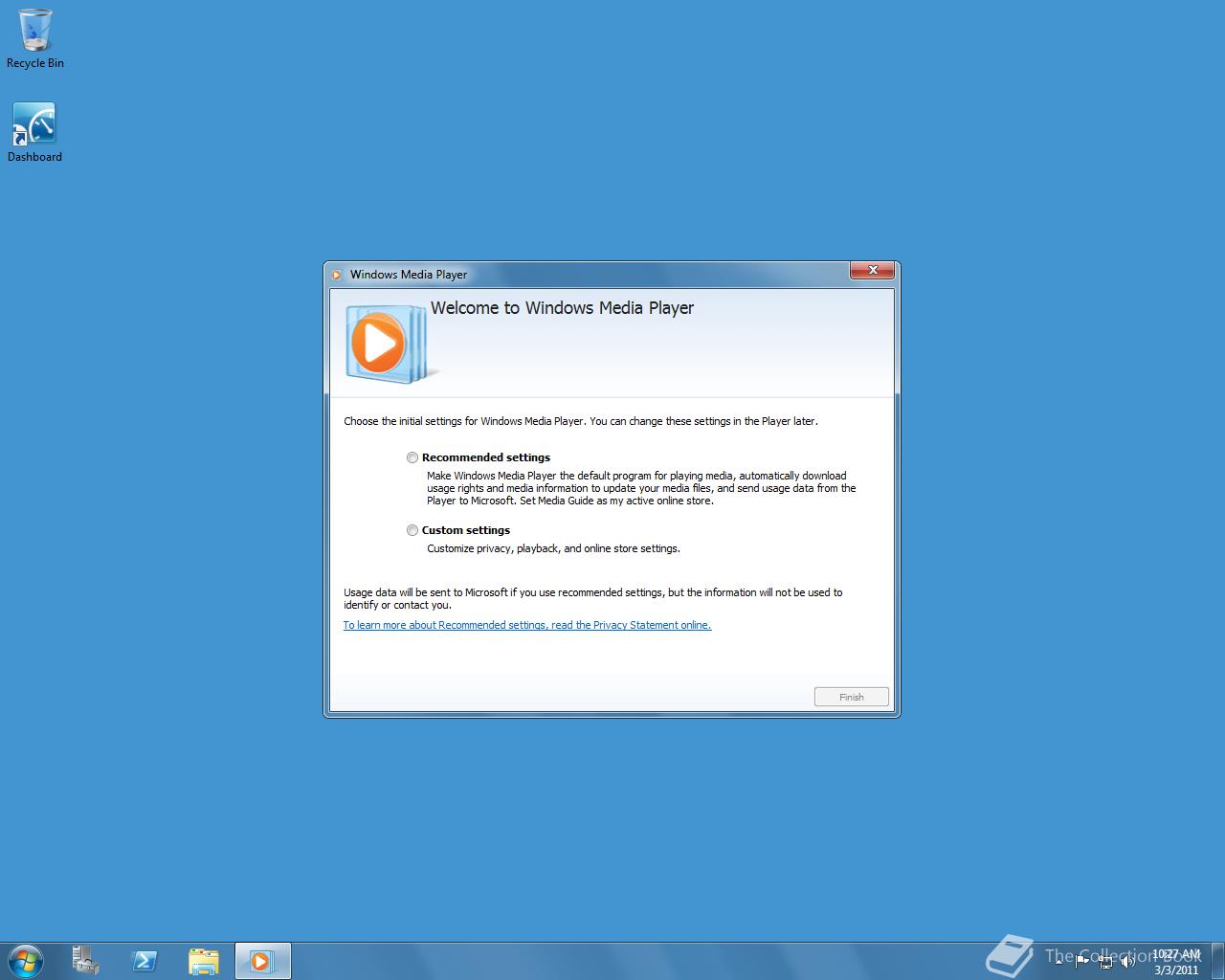Open the Recycle Bin desktop icon
Viewport: 1225px width, 980px height.
click(x=35, y=39)
